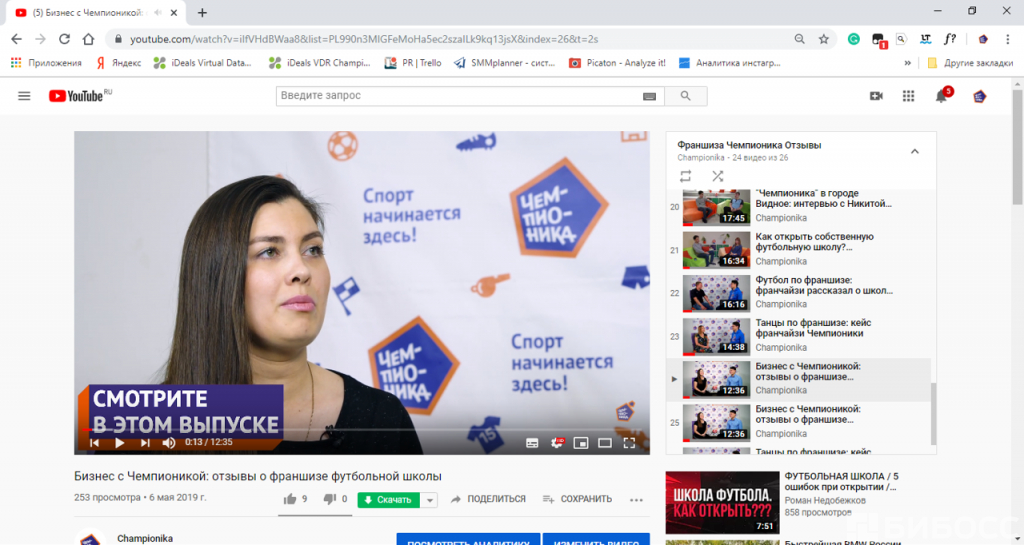Bookmark this page with the star

coord(824,39)
